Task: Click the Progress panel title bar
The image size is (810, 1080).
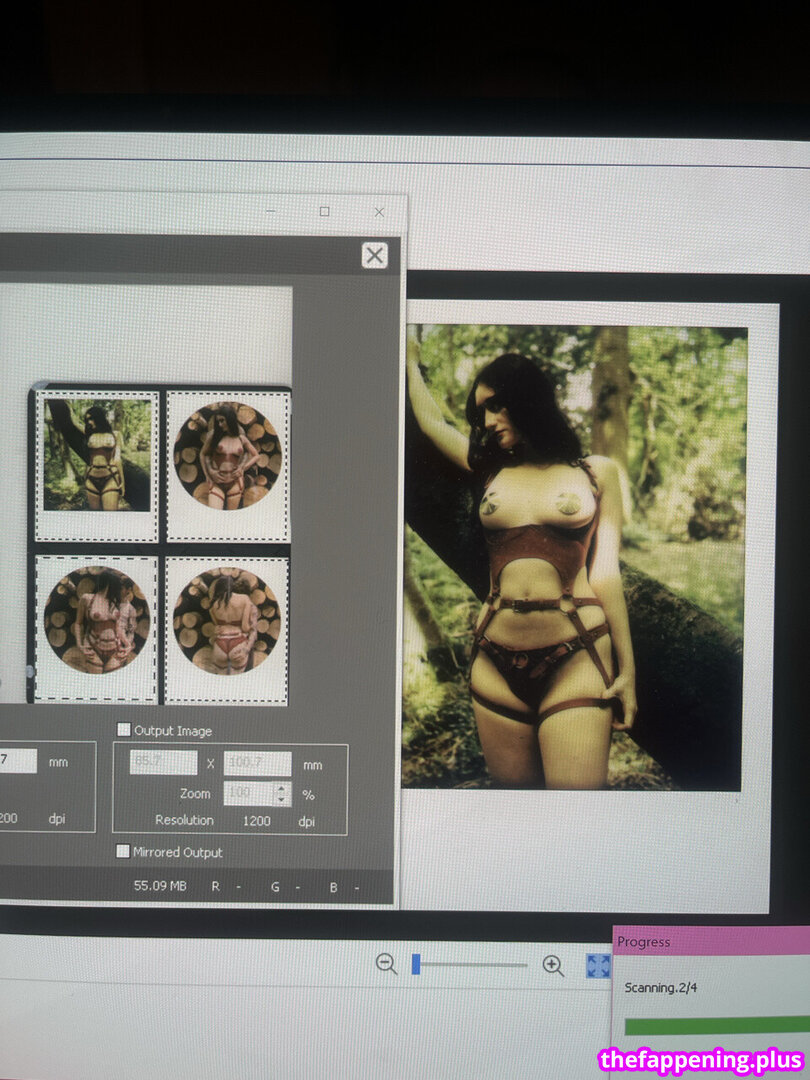Action: [710, 941]
